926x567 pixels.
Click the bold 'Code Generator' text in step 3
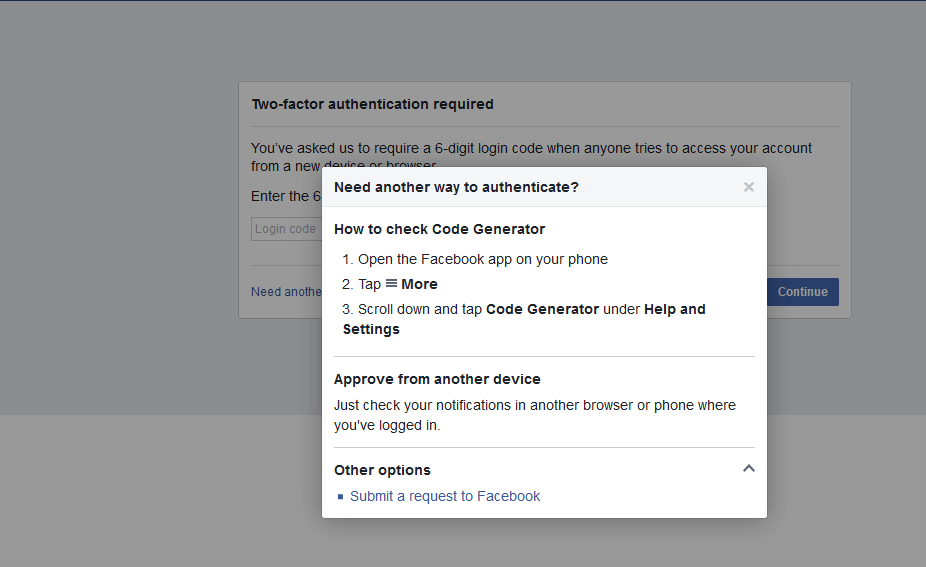pyautogui.click(x=542, y=309)
